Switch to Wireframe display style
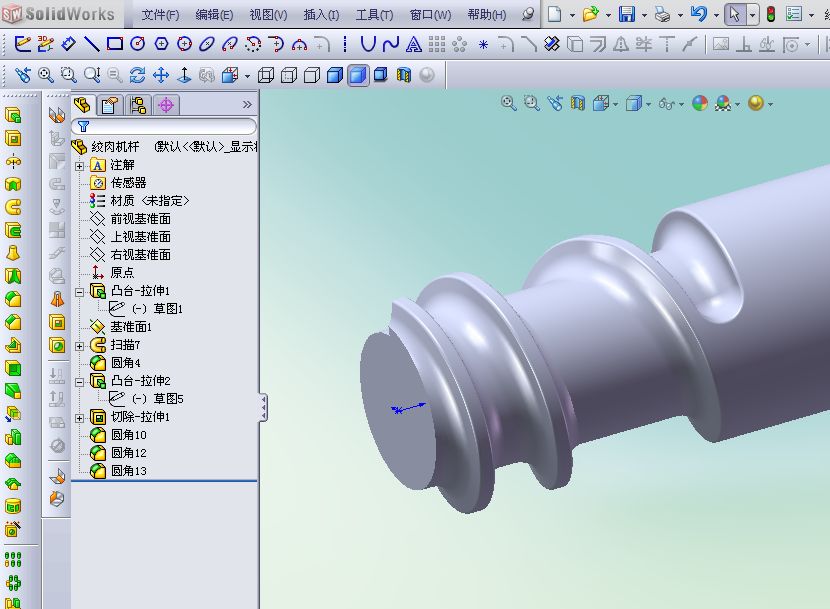Viewport: 830px width, 609px height. pyautogui.click(x=265, y=75)
